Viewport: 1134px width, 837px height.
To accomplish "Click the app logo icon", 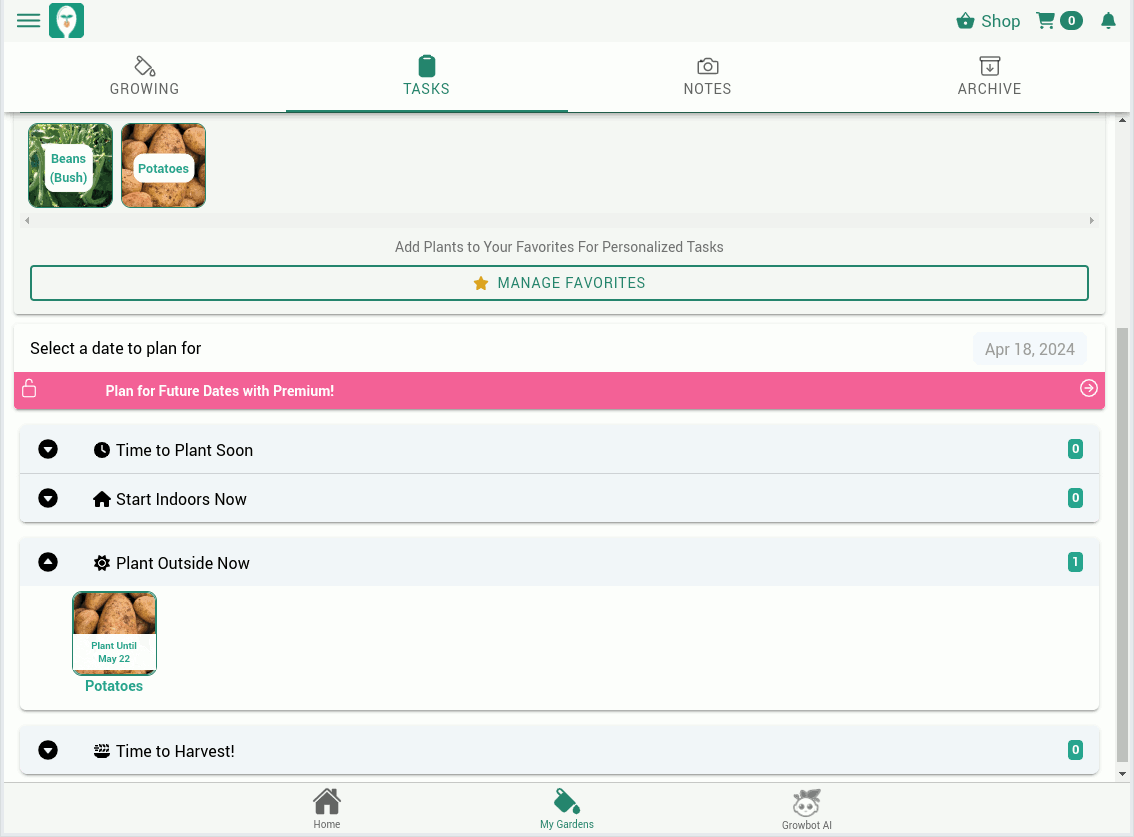I will click(66, 21).
